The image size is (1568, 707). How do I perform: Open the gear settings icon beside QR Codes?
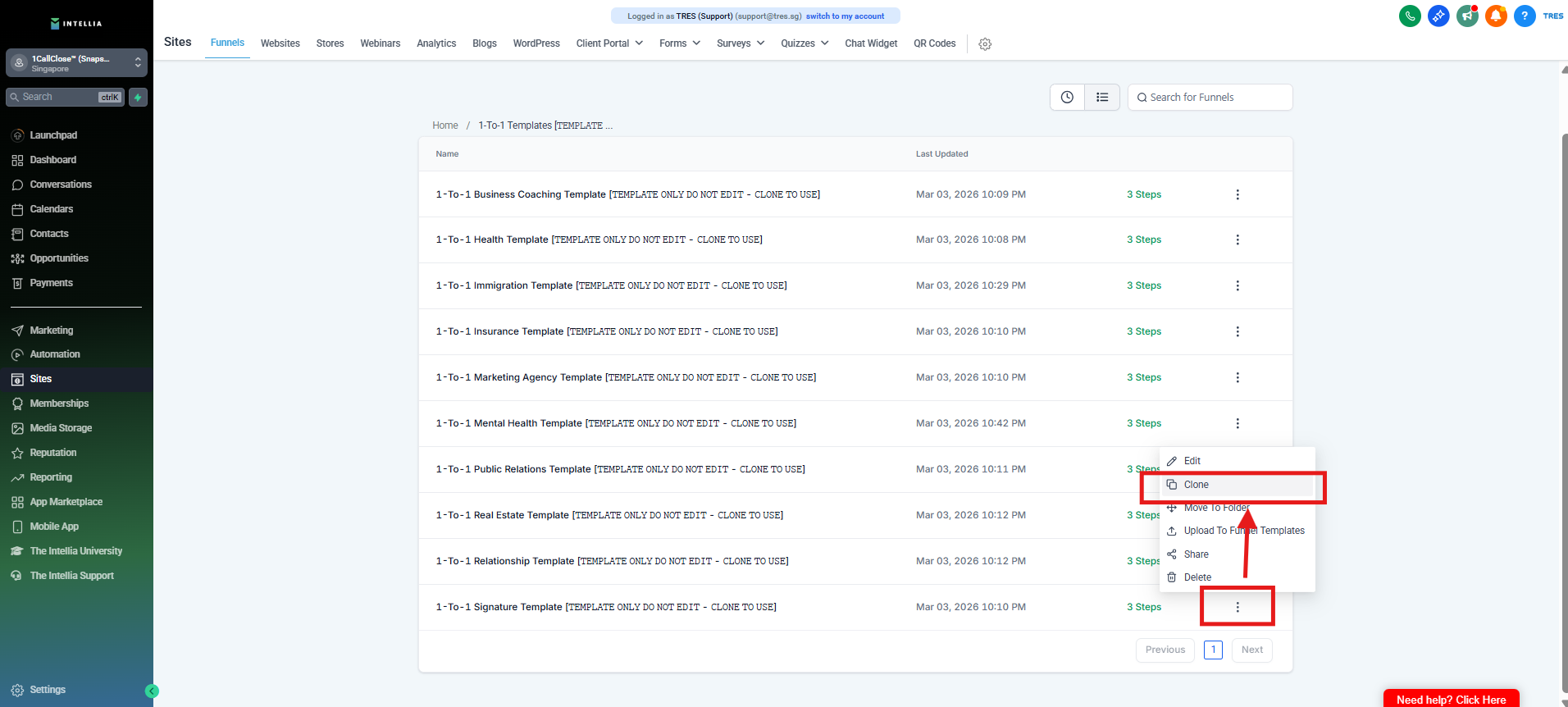985,44
